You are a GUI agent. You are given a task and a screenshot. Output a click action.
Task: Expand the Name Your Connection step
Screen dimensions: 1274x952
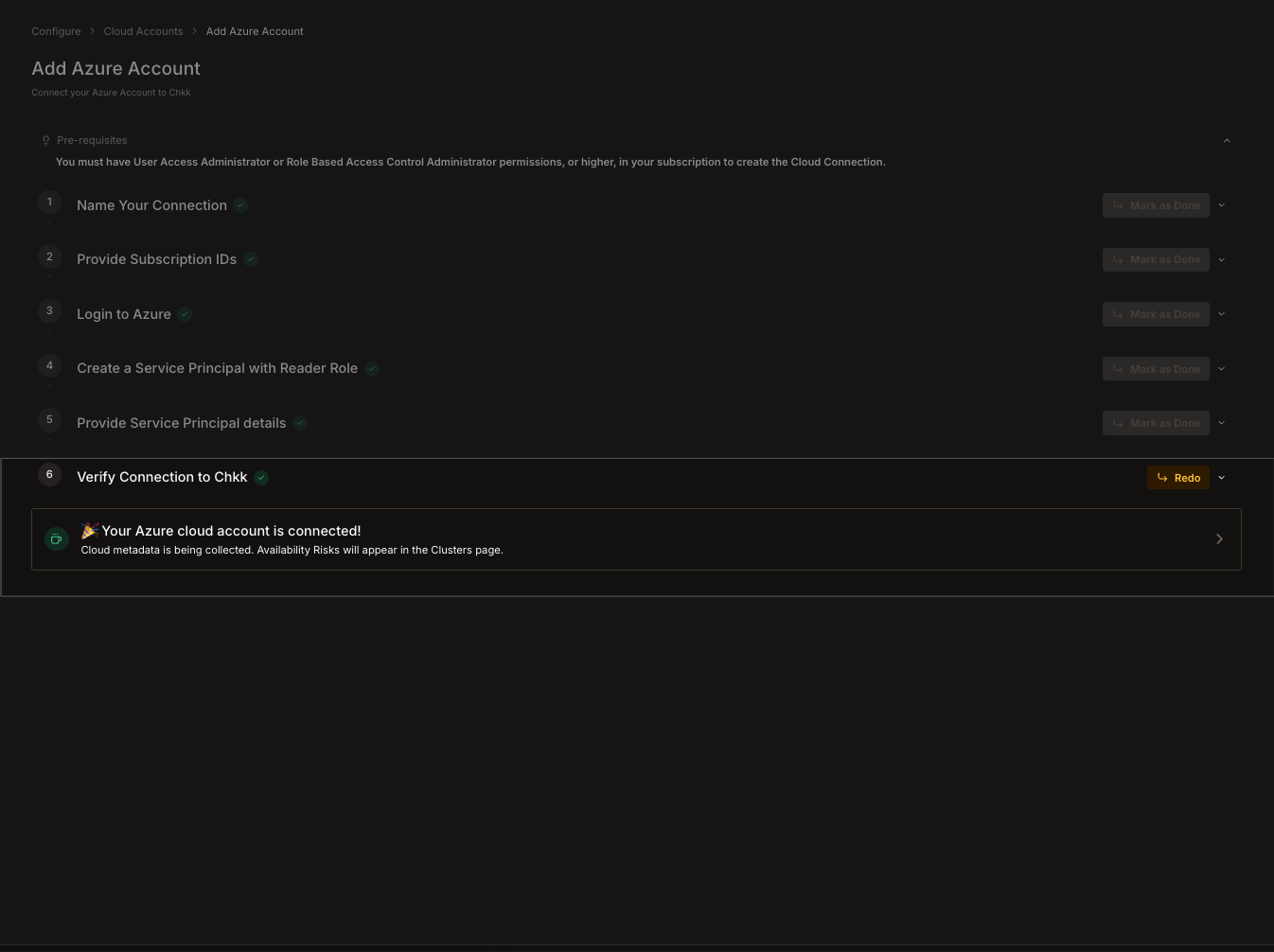(1221, 204)
